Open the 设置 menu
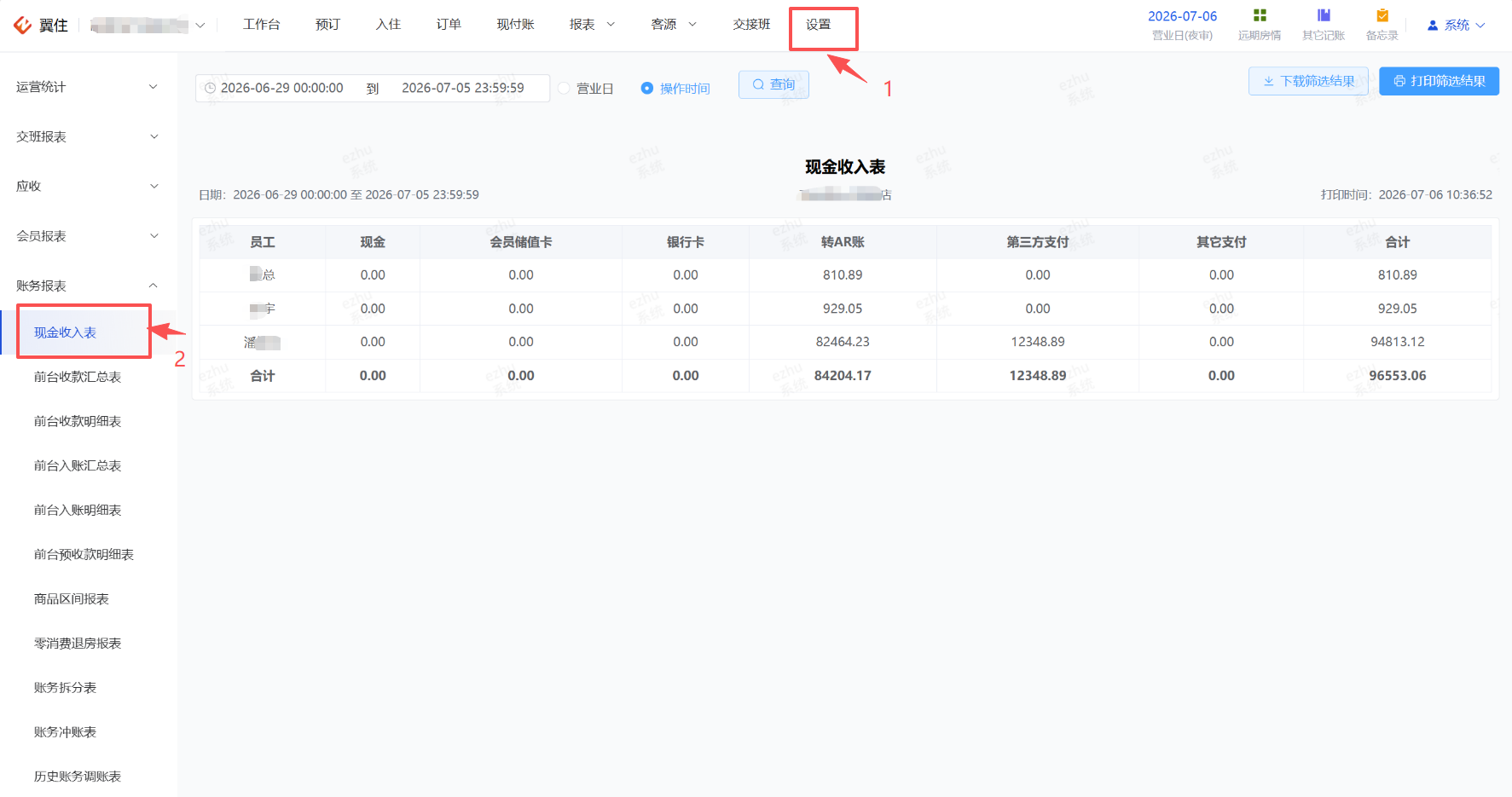 [818, 25]
